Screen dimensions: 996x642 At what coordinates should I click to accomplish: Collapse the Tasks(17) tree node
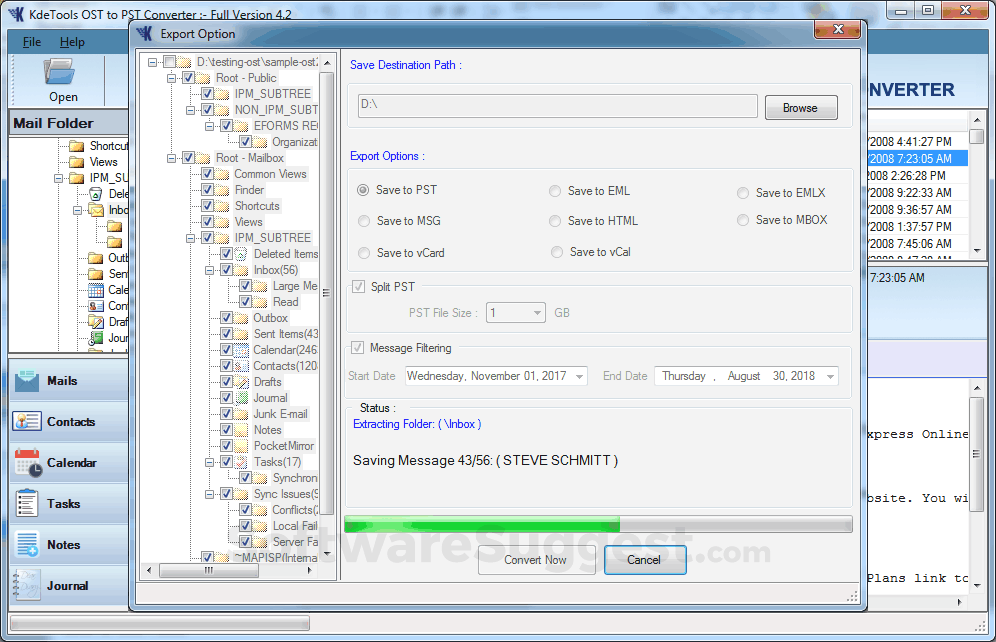(x=210, y=462)
